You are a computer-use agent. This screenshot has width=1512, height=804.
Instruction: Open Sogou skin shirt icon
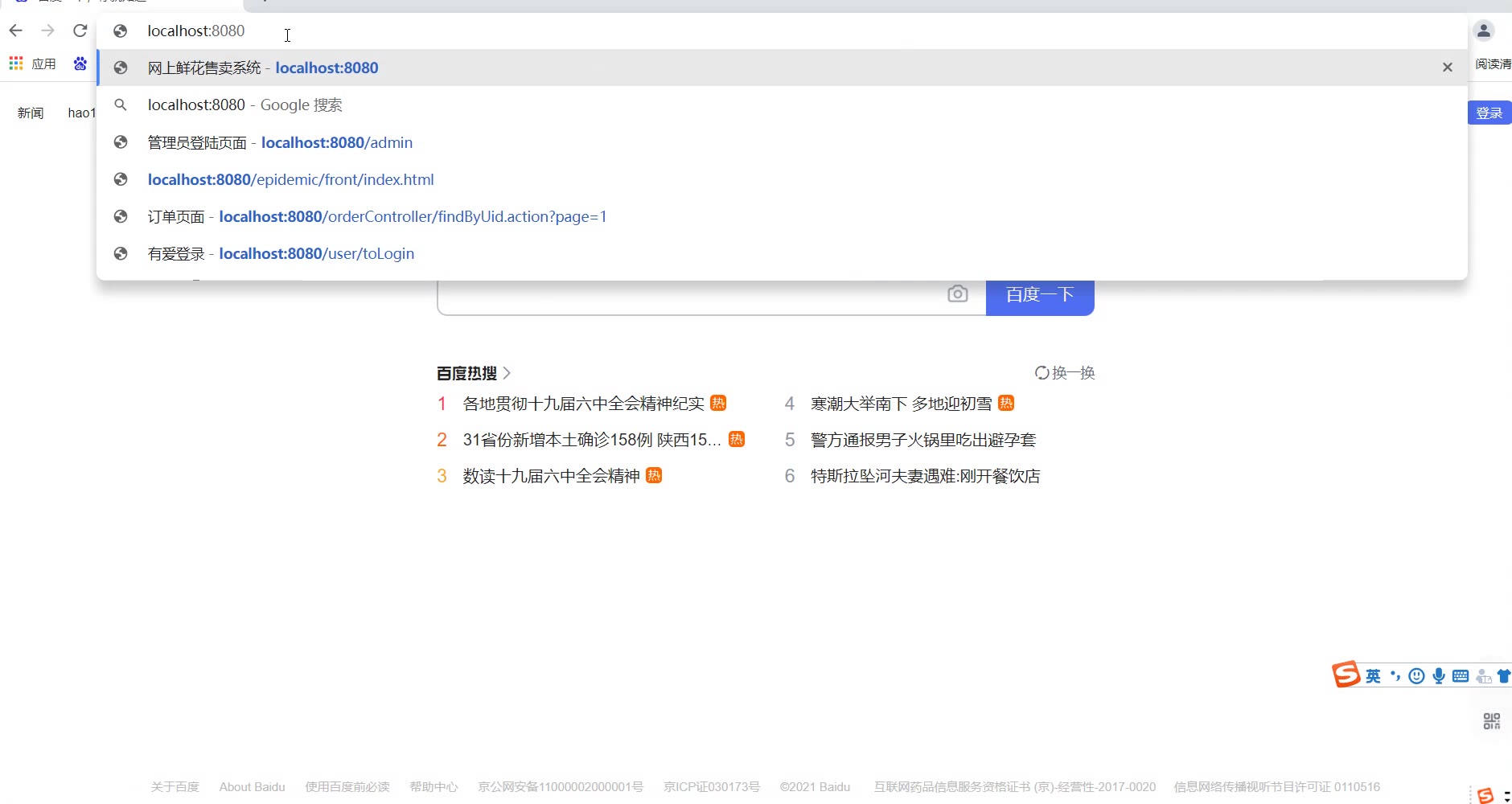(1504, 676)
